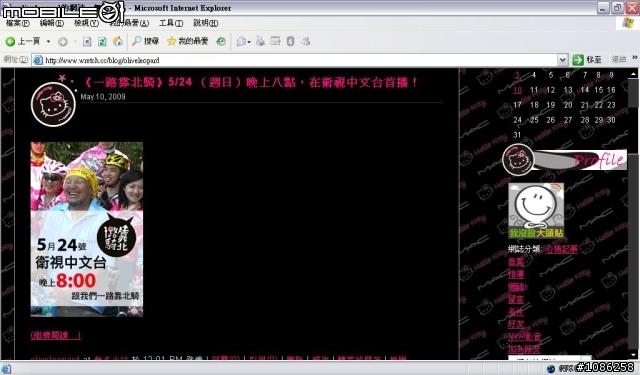640x375 pixels.
Task: Open the 檢視 menu
Action: [86, 23]
